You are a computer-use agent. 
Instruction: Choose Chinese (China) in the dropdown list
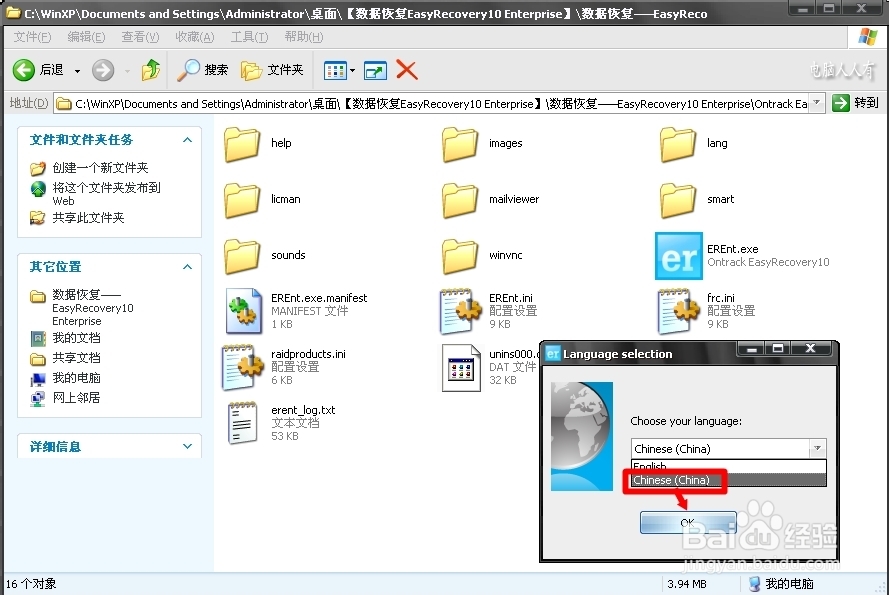[729, 480]
